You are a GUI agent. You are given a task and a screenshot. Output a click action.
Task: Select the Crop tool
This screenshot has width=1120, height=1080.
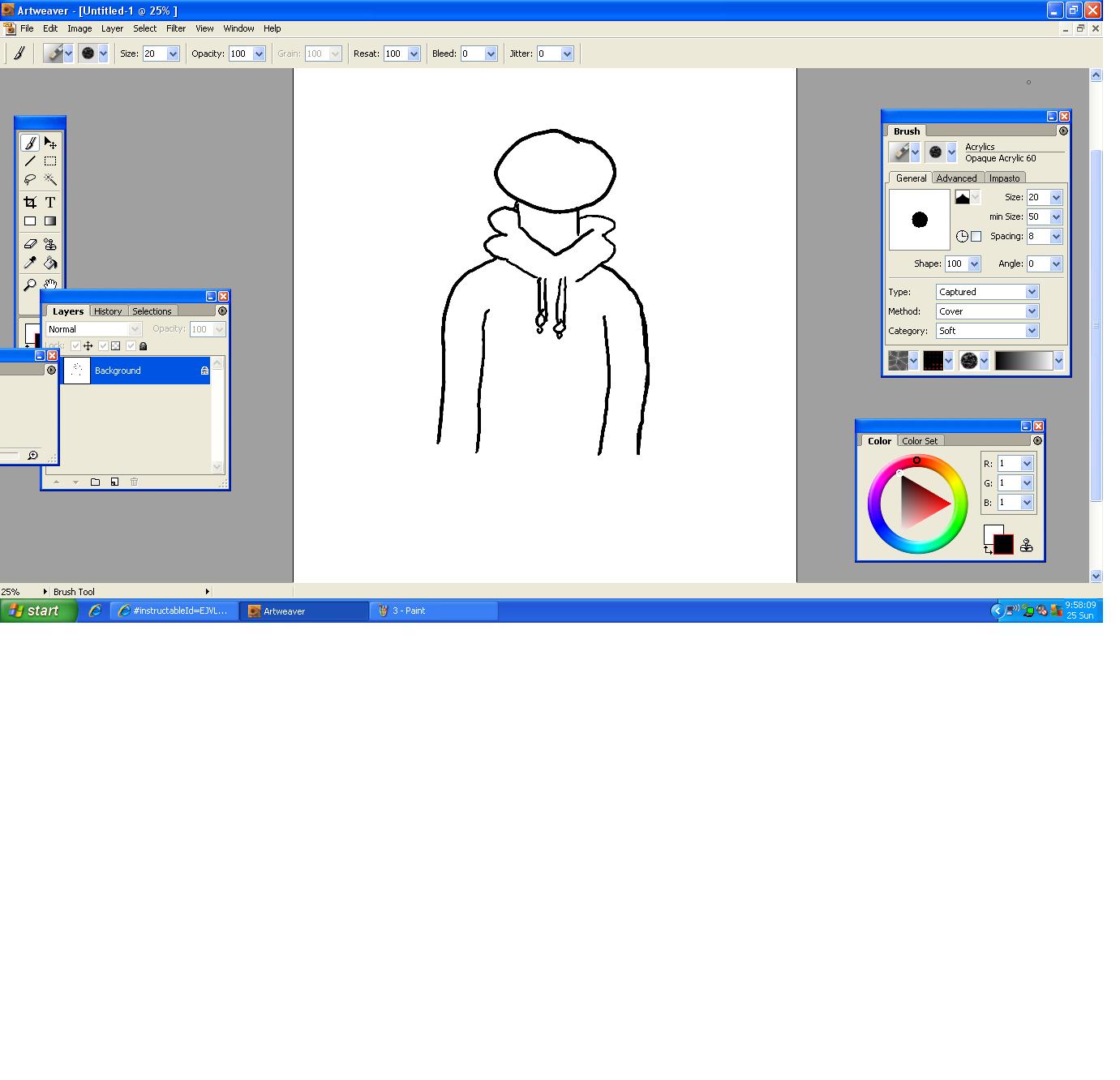(x=30, y=202)
